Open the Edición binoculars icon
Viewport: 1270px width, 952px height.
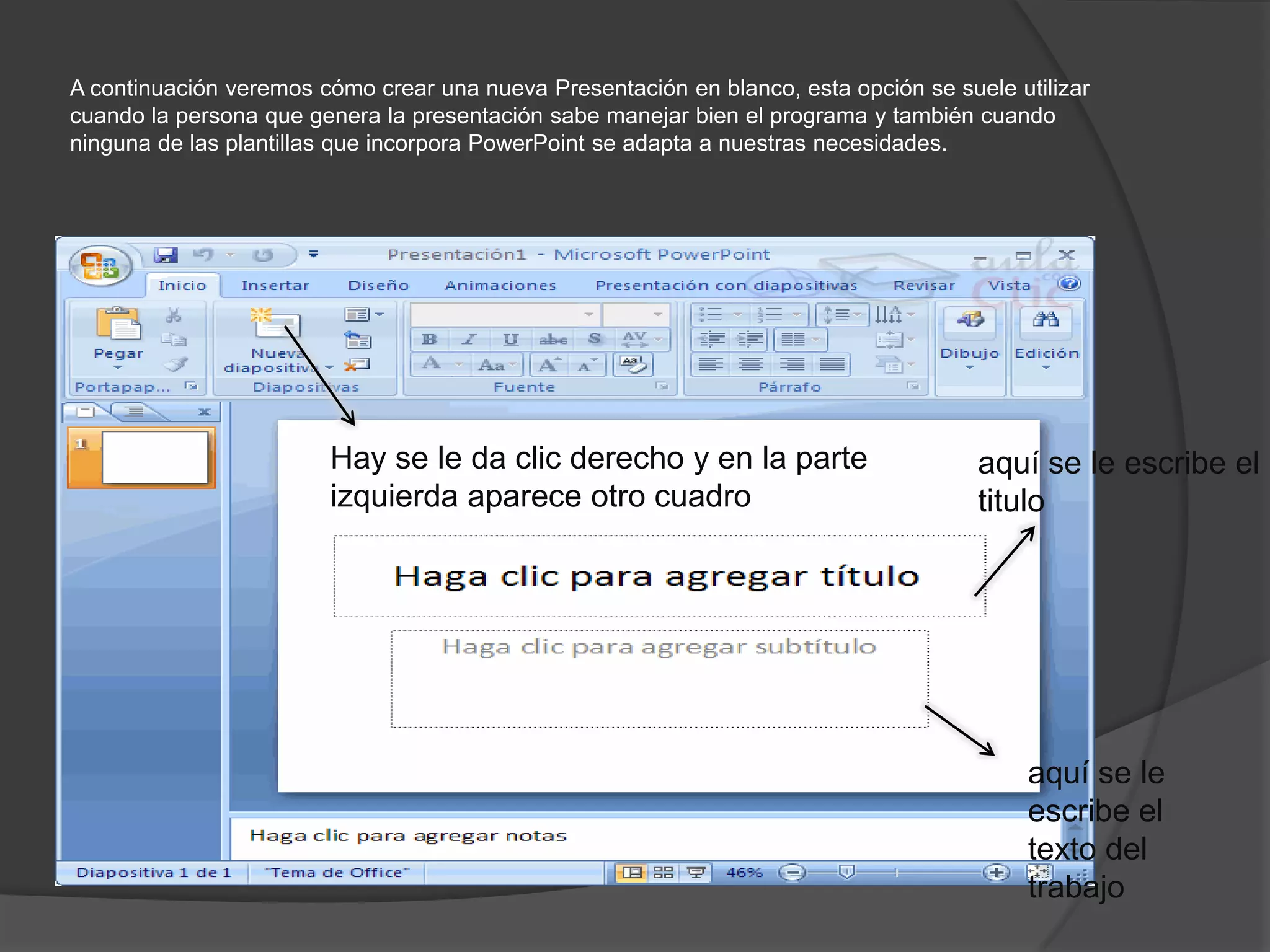point(1046,320)
